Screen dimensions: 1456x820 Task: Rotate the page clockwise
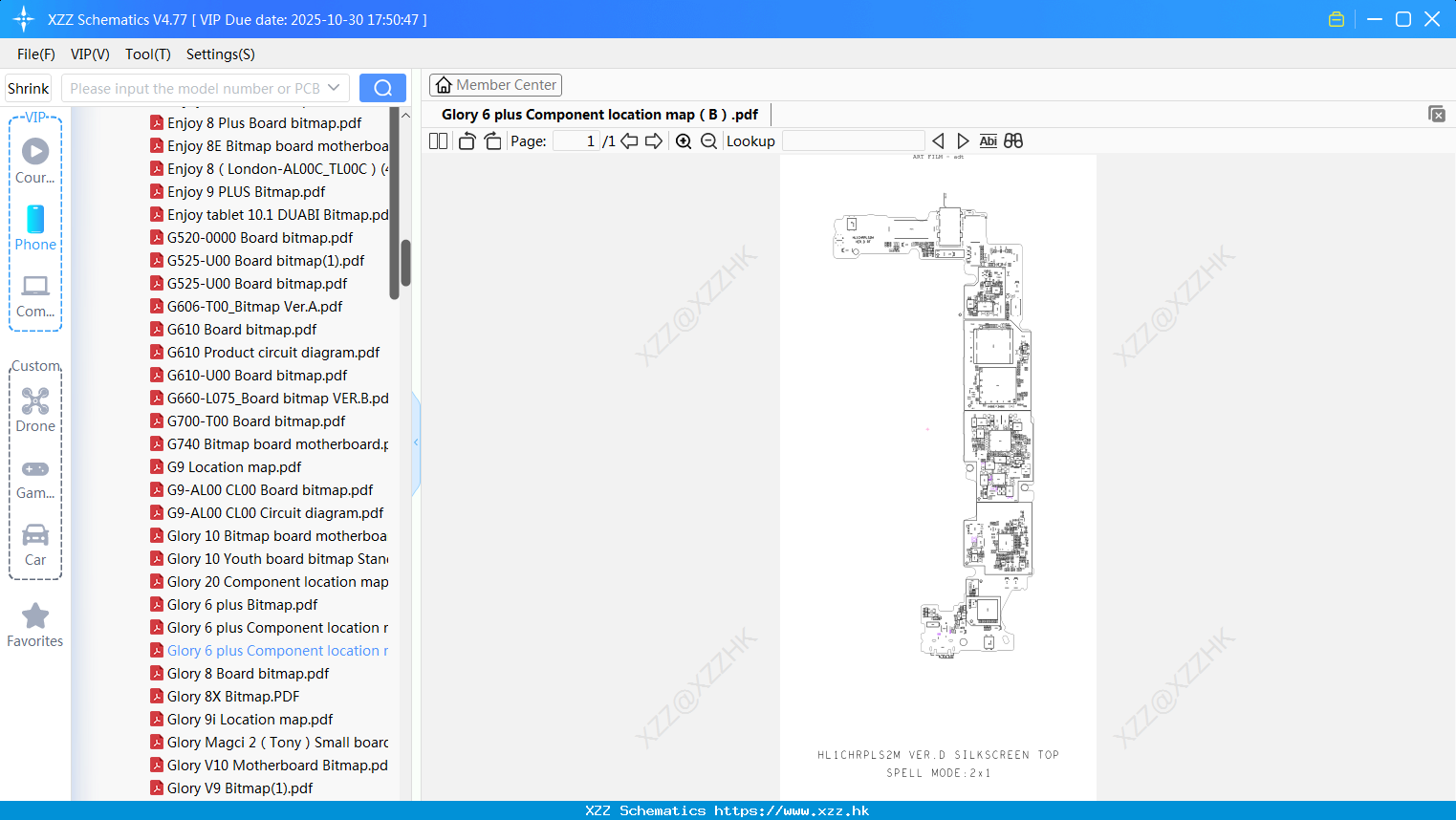point(492,140)
